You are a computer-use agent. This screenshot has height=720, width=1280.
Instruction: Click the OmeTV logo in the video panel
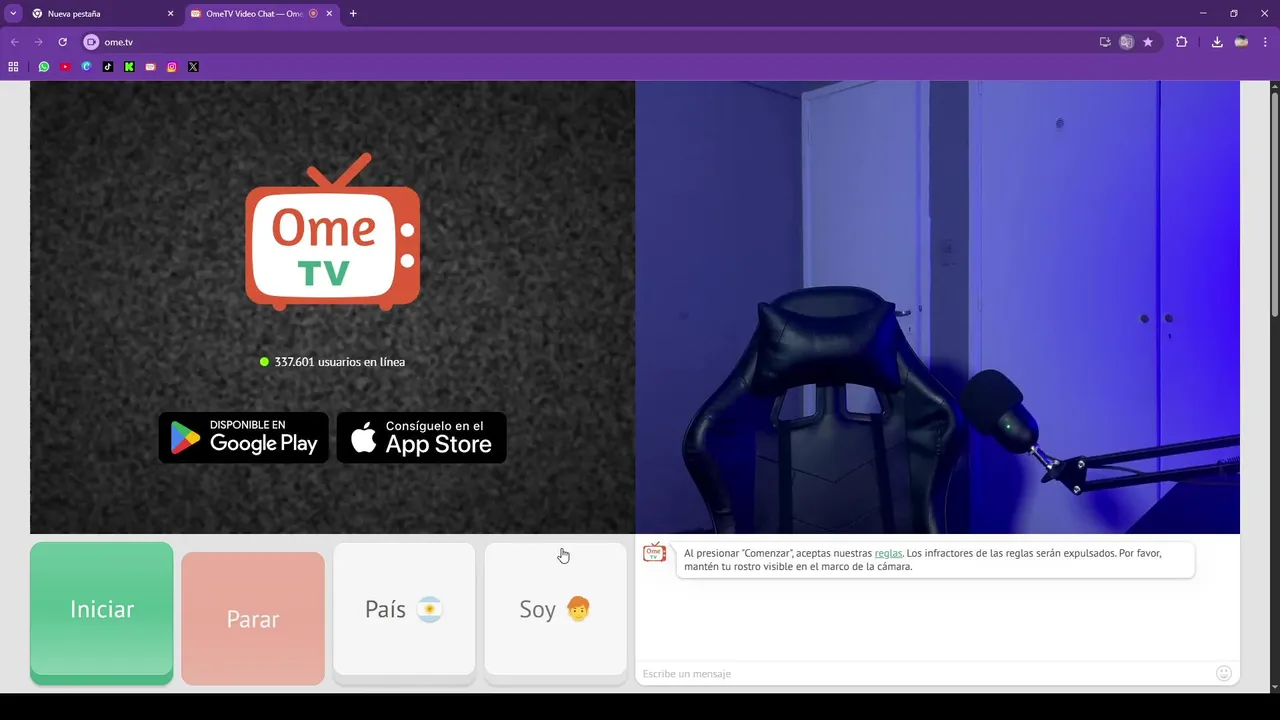[333, 231]
